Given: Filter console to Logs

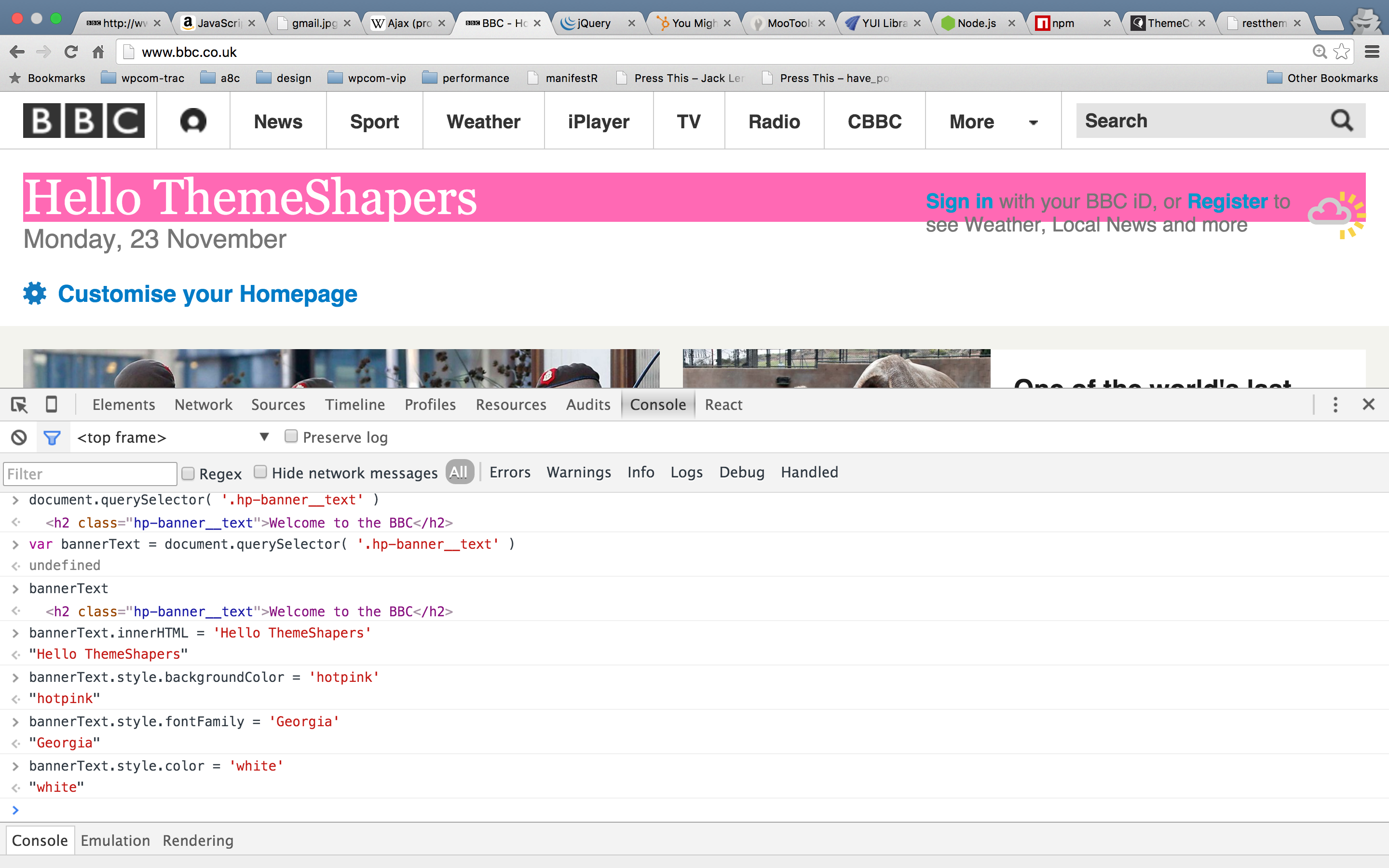Looking at the screenshot, I should 686,472.
